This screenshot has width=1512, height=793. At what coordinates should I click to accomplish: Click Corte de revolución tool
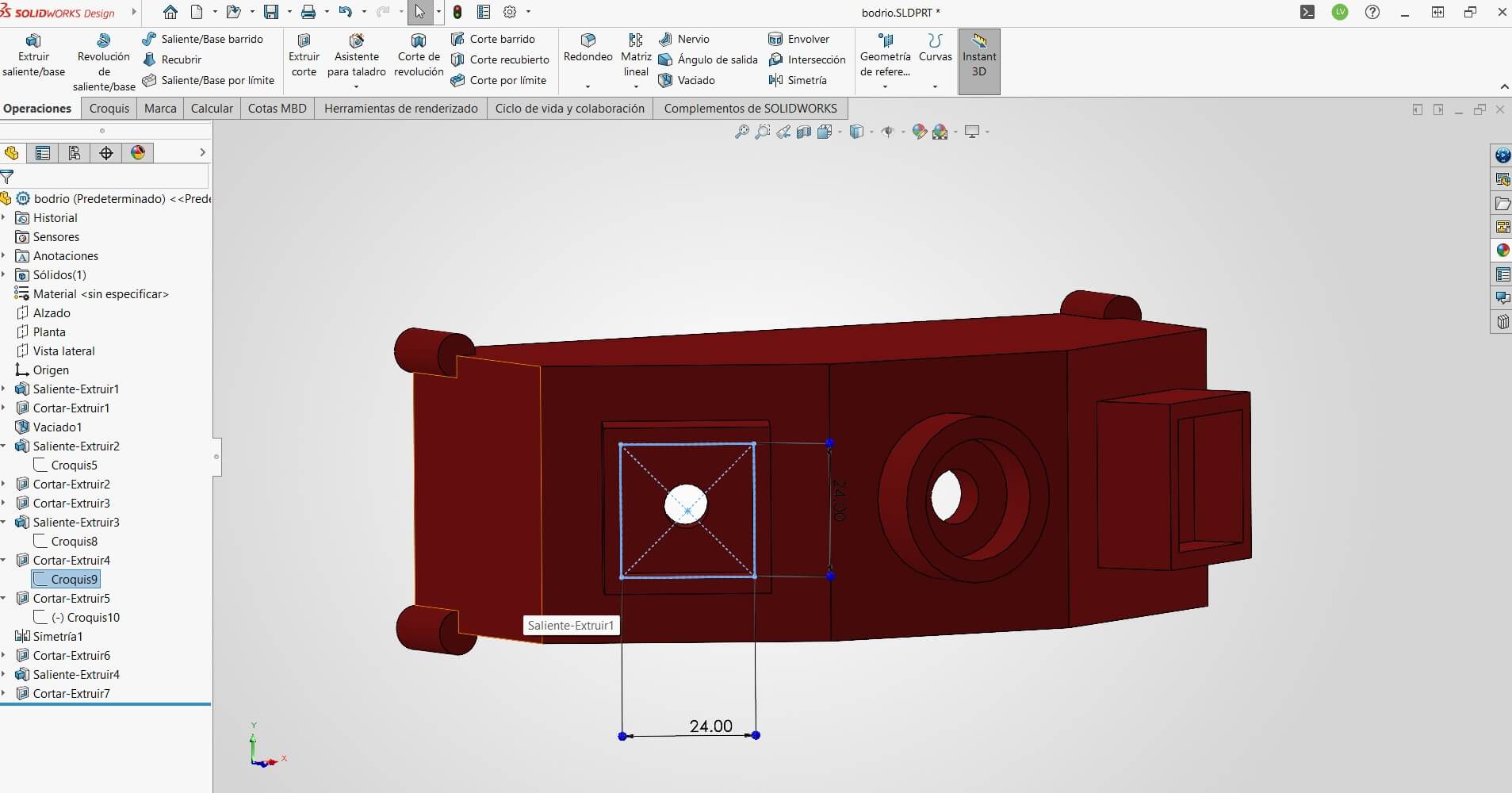tap(419, 56)
